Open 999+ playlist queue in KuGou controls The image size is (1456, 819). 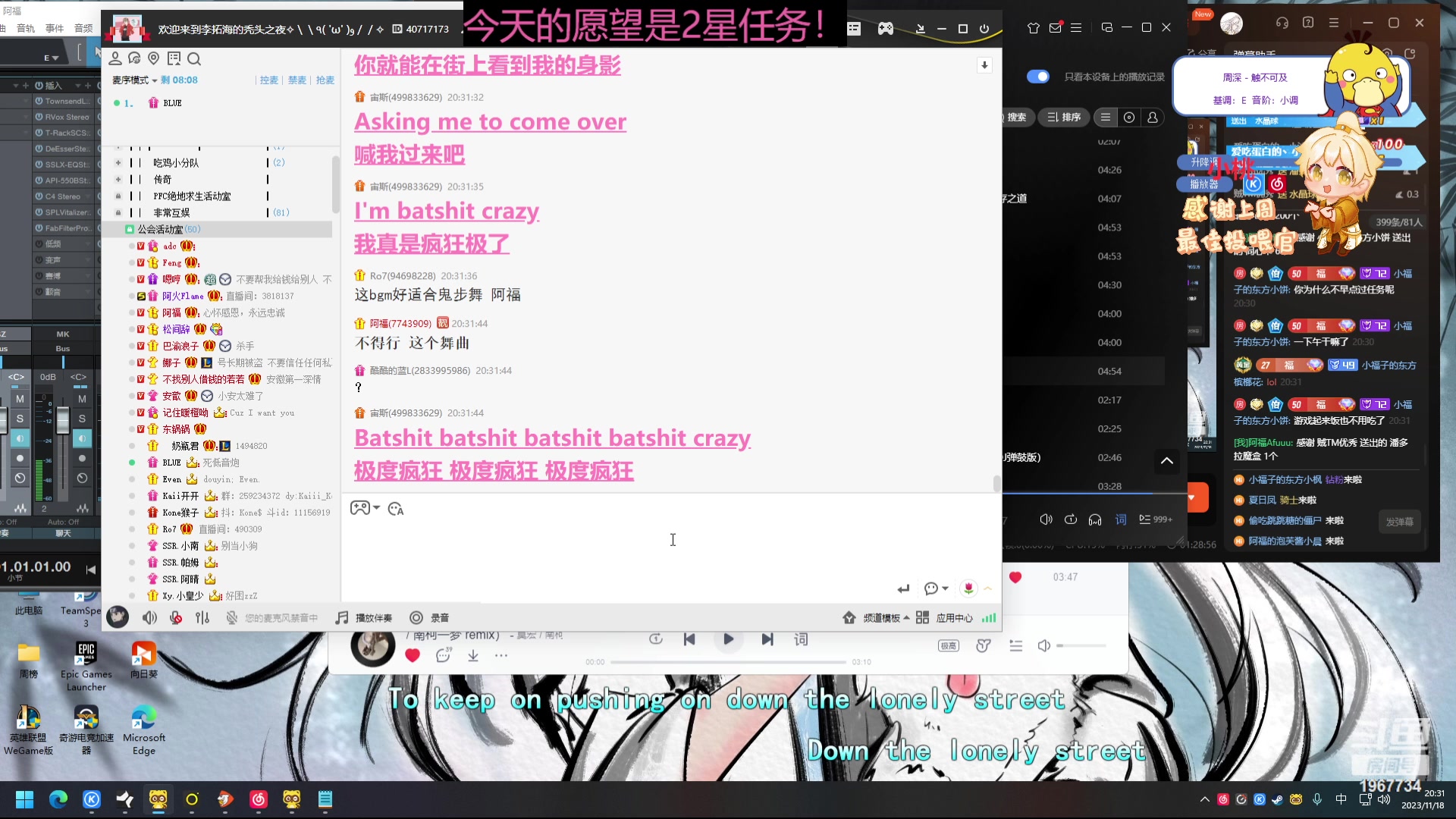pos(1156,519)
